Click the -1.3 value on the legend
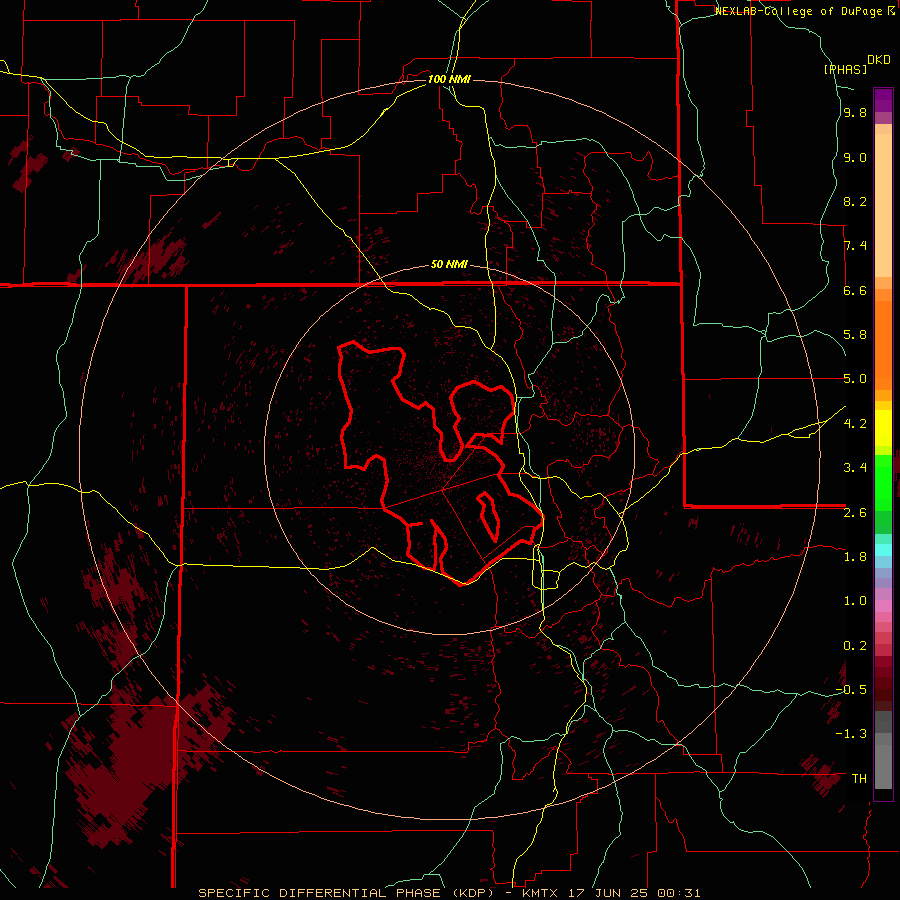This screenshot has height=900, width=900. coord(851,734)
